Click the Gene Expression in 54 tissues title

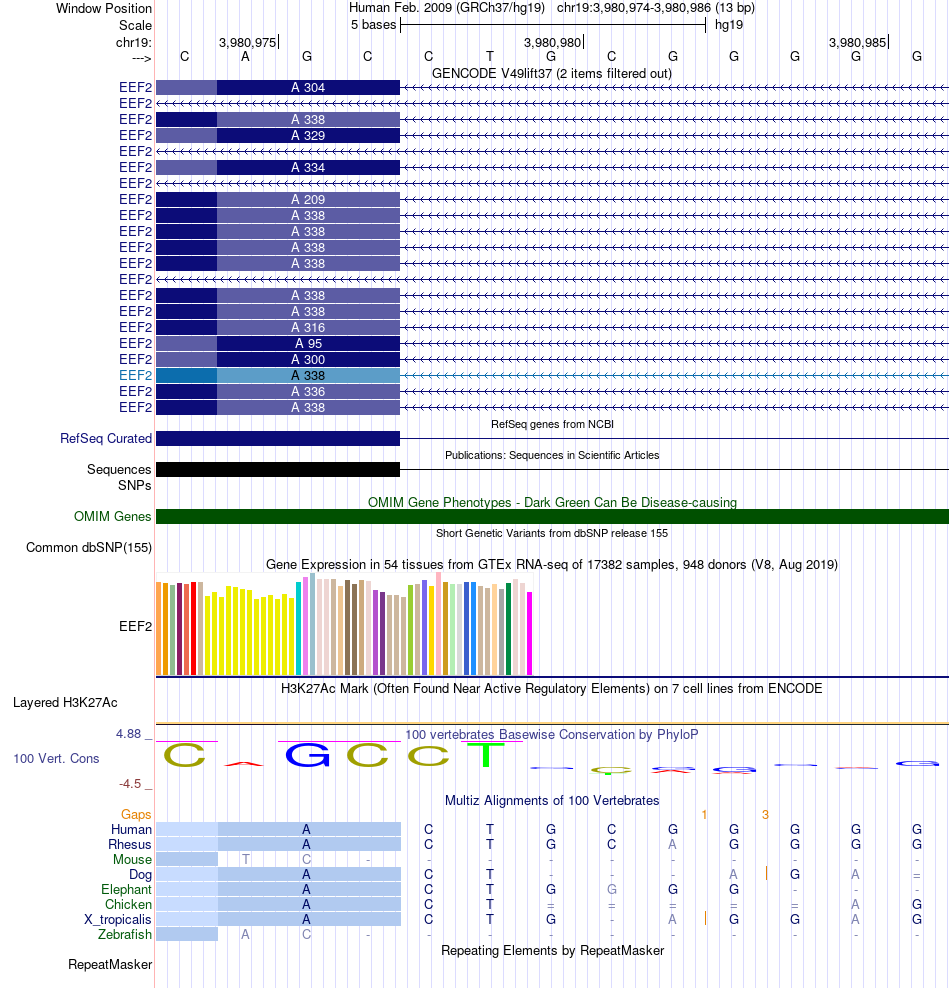pos(552,565)
